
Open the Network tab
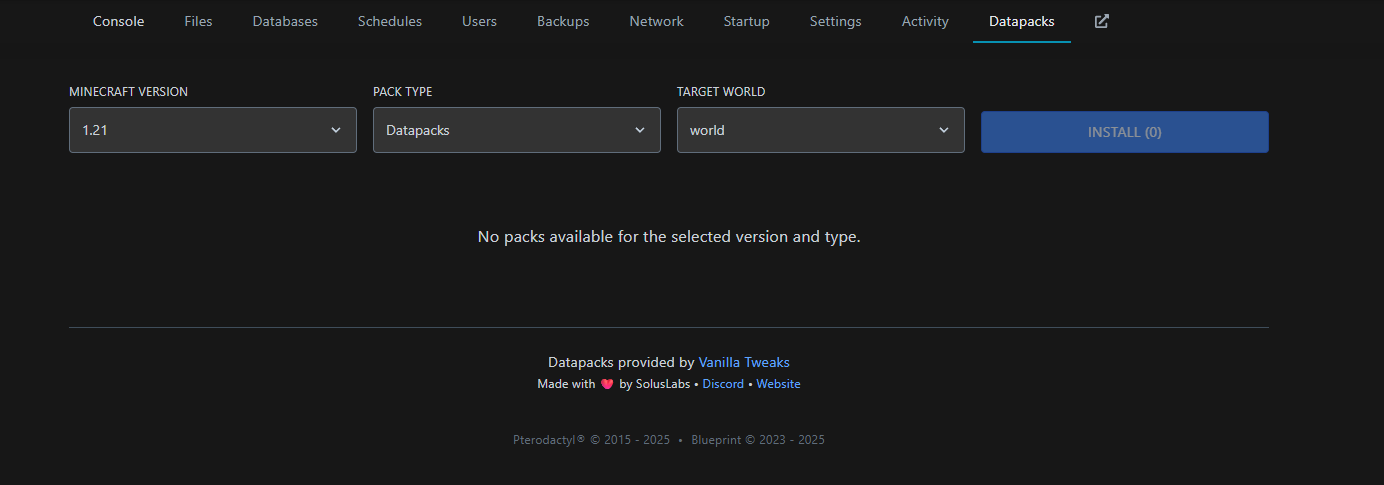[656, 21]
